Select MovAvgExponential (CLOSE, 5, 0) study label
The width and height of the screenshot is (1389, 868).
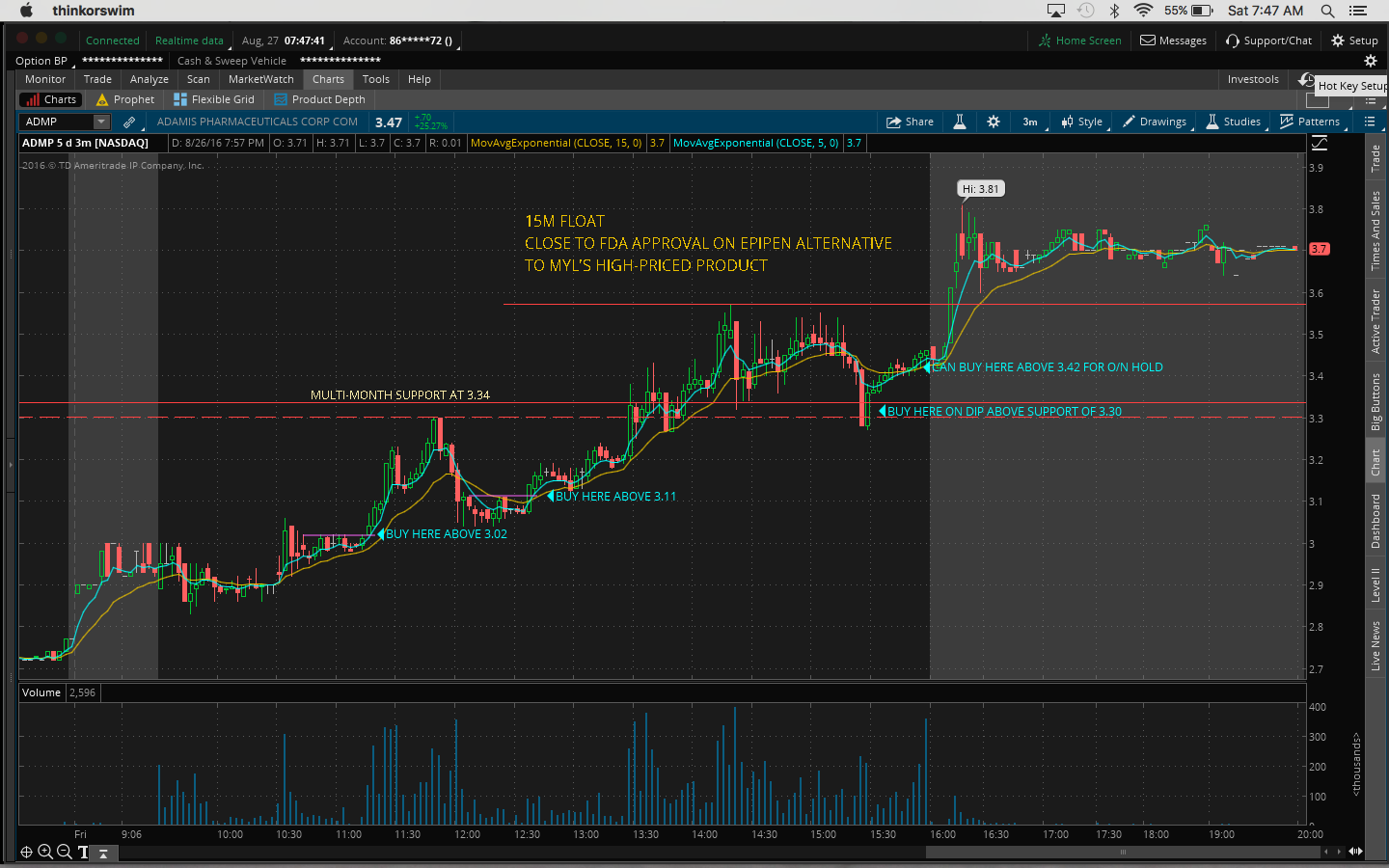coord(756,143)
